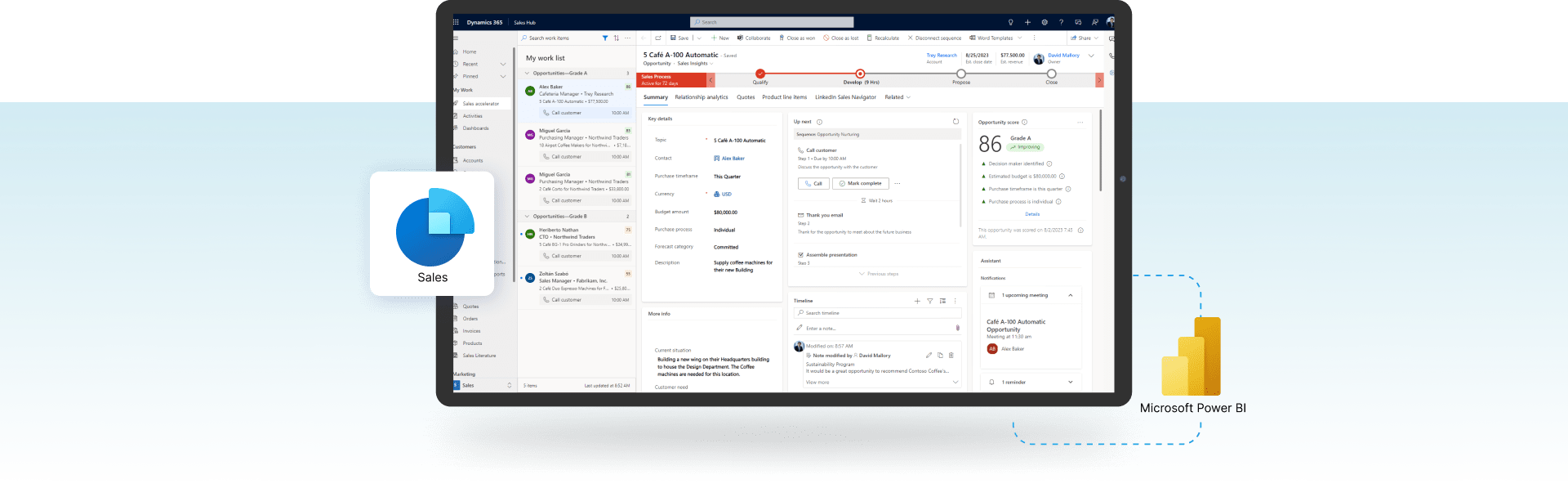This screenshot has width=1568, height=497.
Task: Open the Save split-button dropdown arrow
Action: pos(699,38)
